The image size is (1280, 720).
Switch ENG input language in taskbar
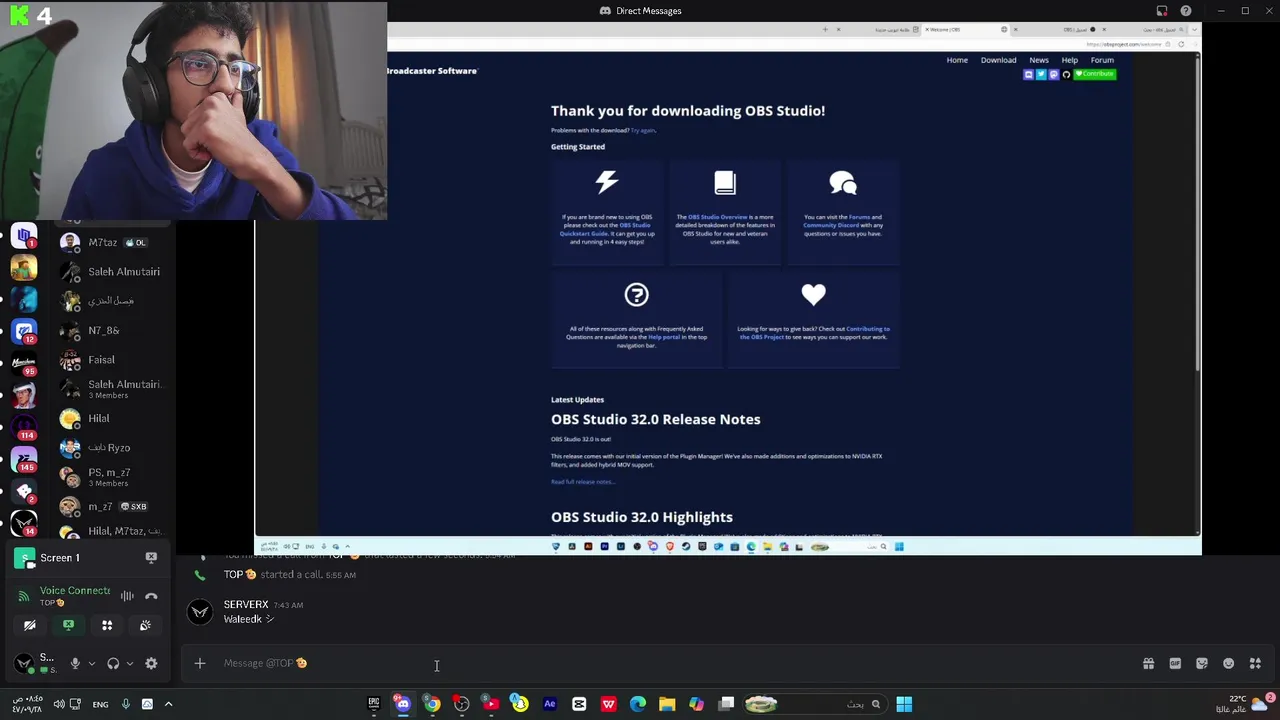[100, 704]
